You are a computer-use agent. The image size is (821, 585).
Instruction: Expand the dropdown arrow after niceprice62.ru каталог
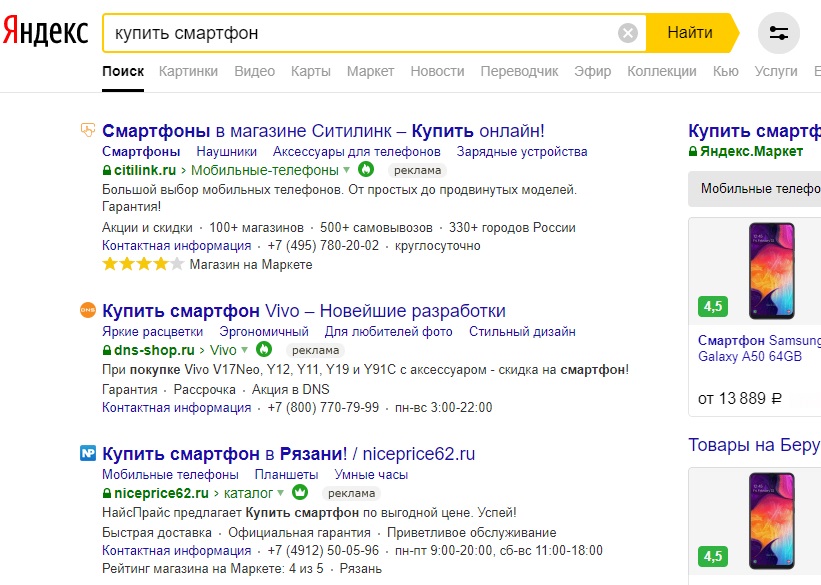pos(280,493)
